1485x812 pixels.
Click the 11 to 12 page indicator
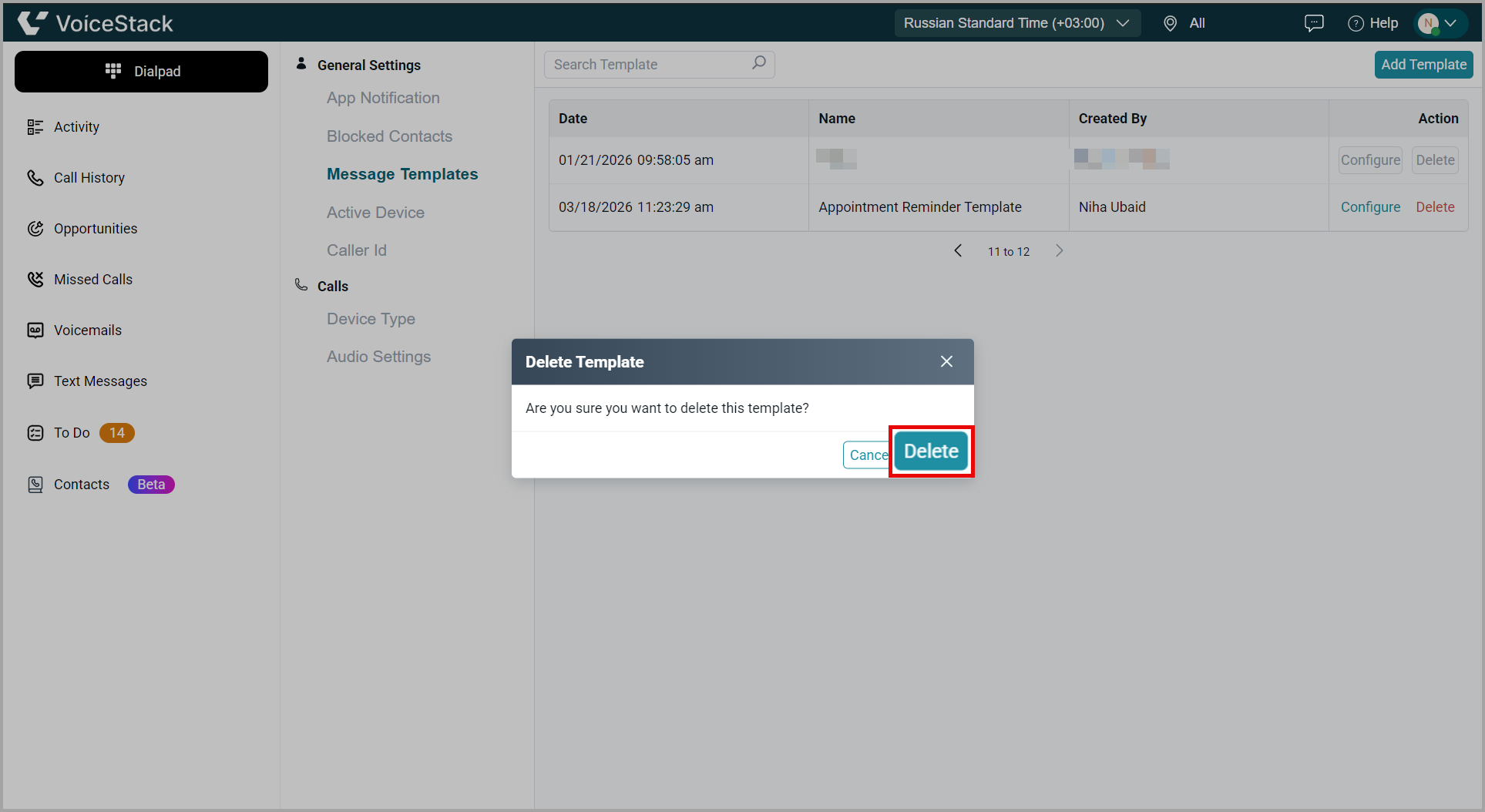pyautogui.click(x=1009, y=252)
